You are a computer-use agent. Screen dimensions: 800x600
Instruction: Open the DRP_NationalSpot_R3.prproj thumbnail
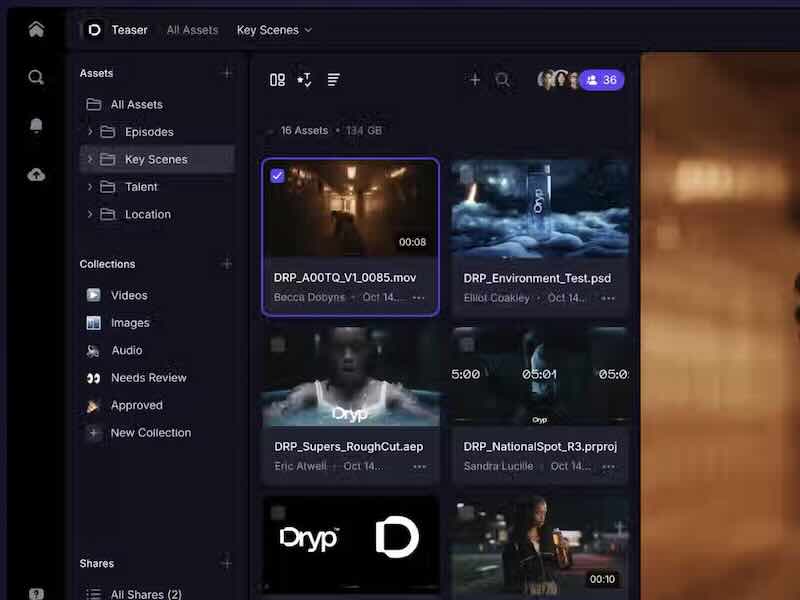540,375
